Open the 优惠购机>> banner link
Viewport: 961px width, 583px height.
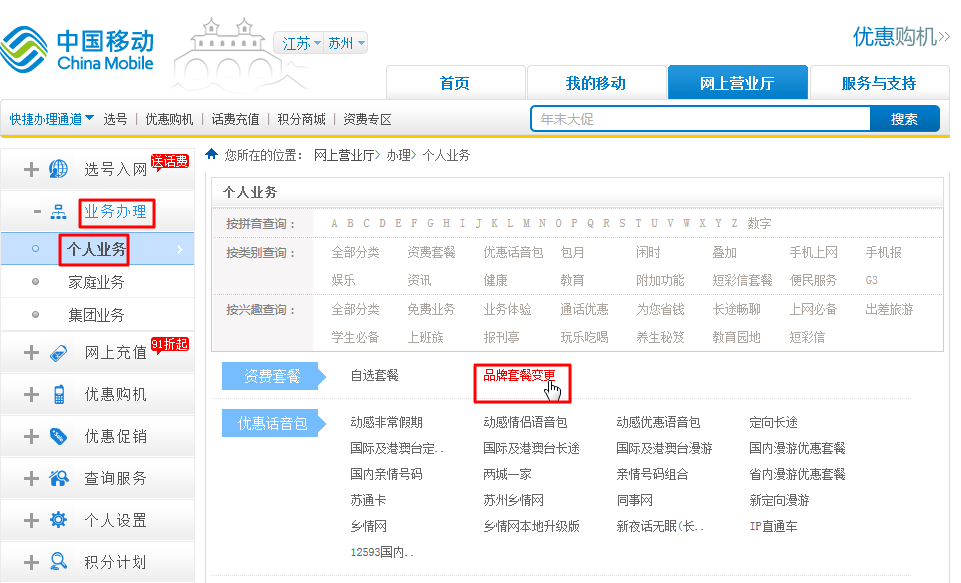901,37
